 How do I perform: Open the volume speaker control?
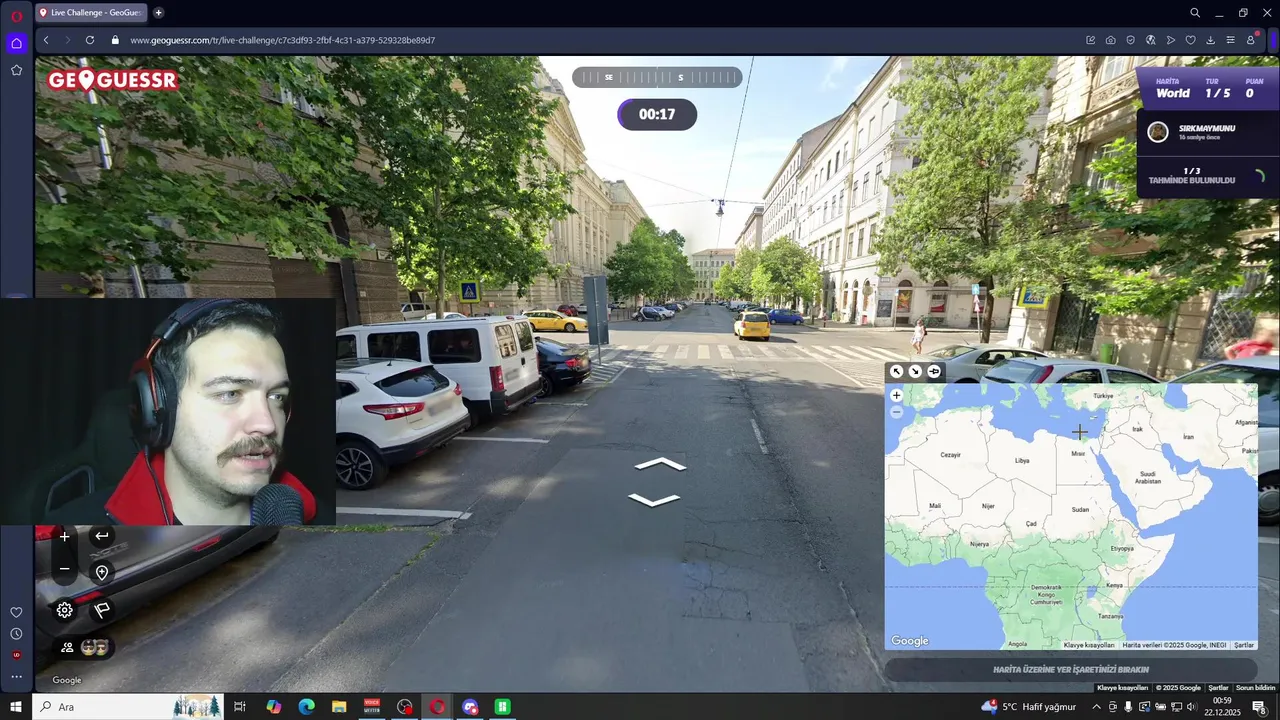click(1191, 707)
